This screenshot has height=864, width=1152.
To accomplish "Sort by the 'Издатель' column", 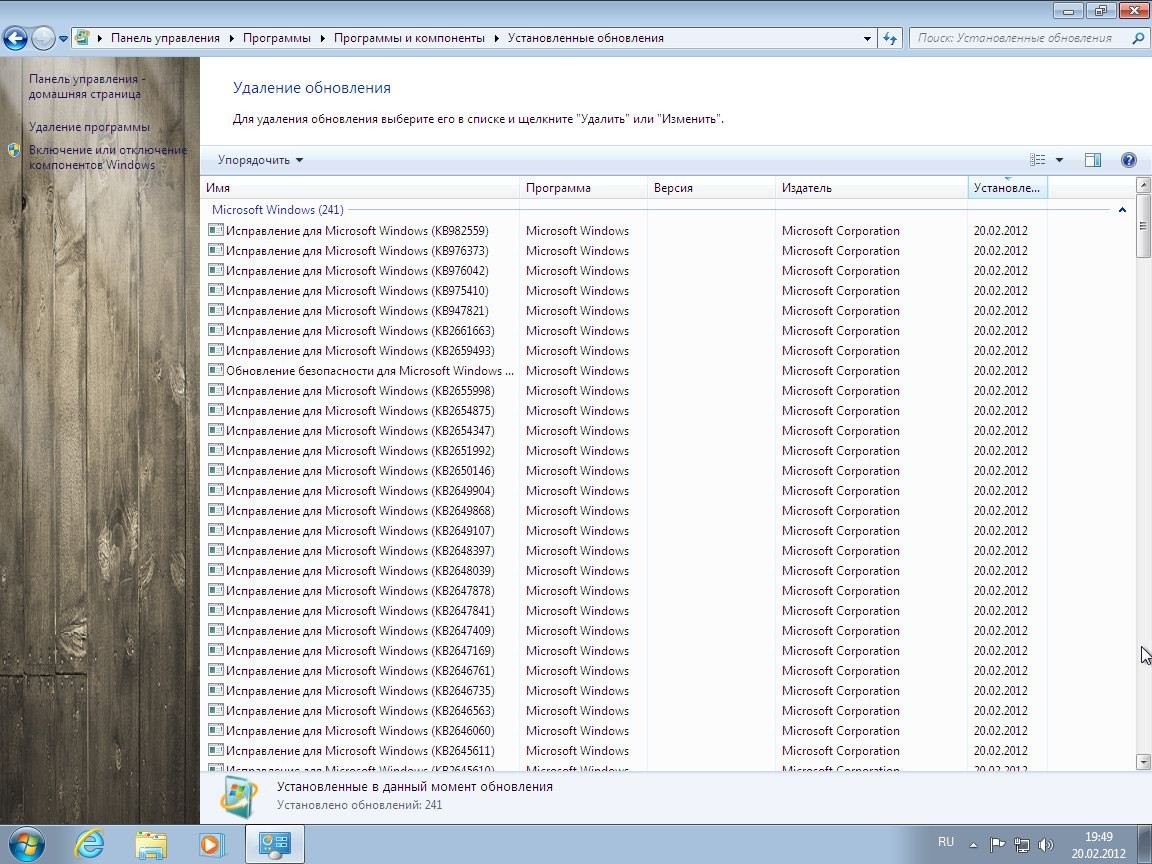I will click(871, 188).
